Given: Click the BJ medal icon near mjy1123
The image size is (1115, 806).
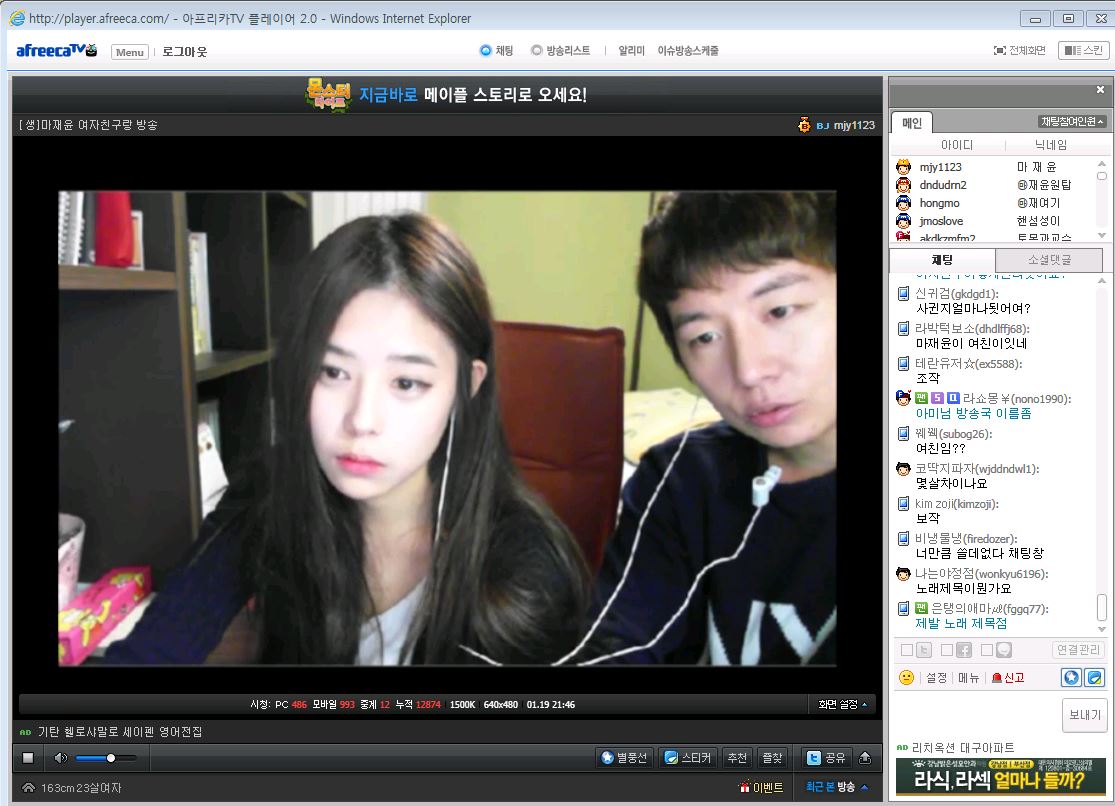Looking at the screenshot, I should click(x=804, y=125).
